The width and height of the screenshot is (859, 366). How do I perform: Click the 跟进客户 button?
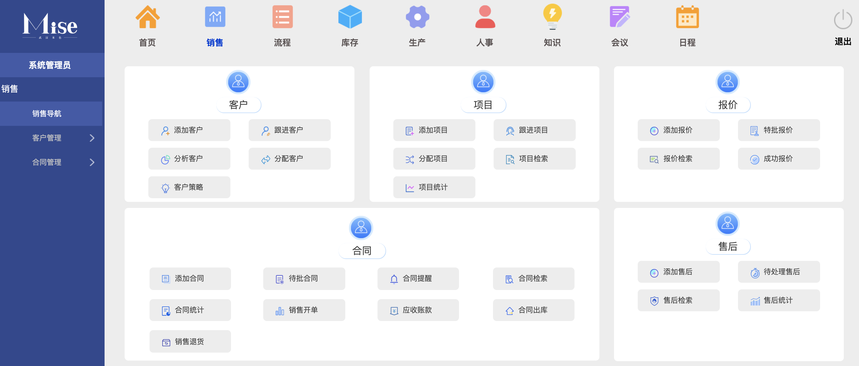tap(290, 130)
